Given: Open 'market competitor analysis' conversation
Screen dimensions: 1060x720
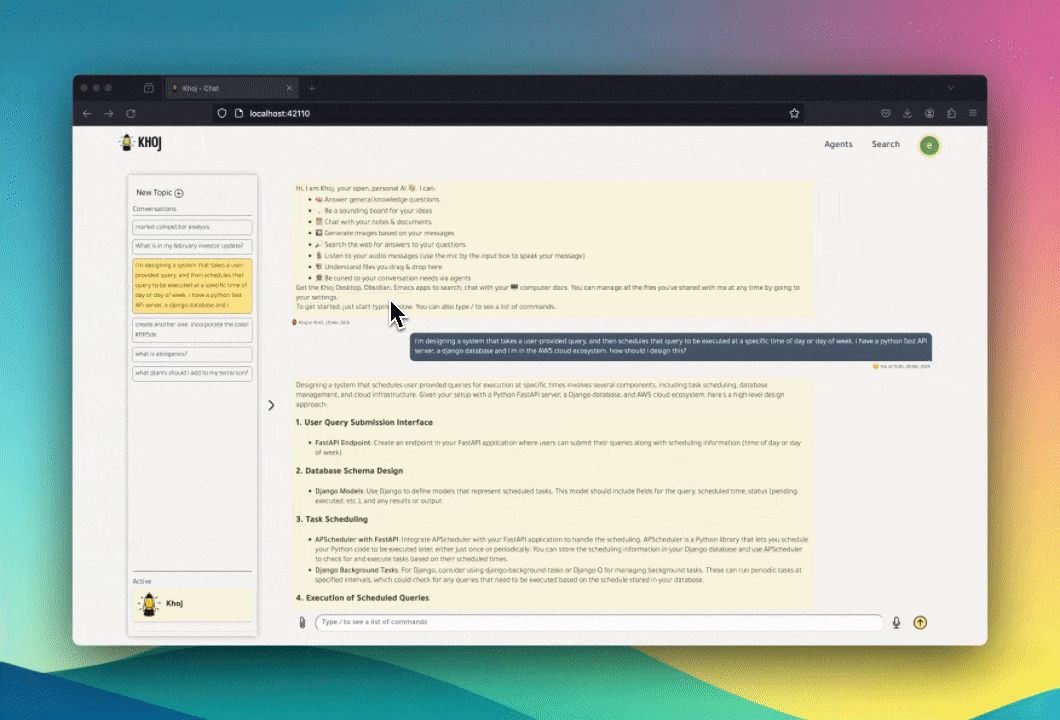Looking at the screenshot, I should [x=192, y=227].
